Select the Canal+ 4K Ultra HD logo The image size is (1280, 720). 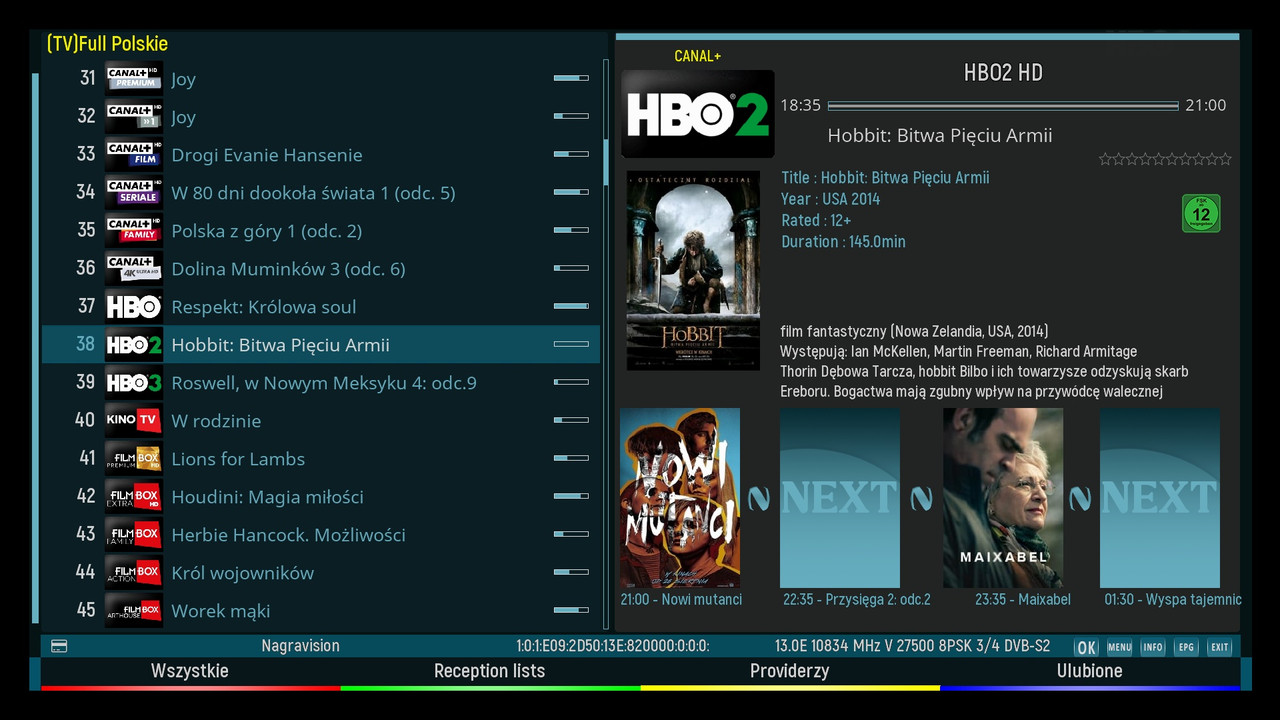coord(134,268)
